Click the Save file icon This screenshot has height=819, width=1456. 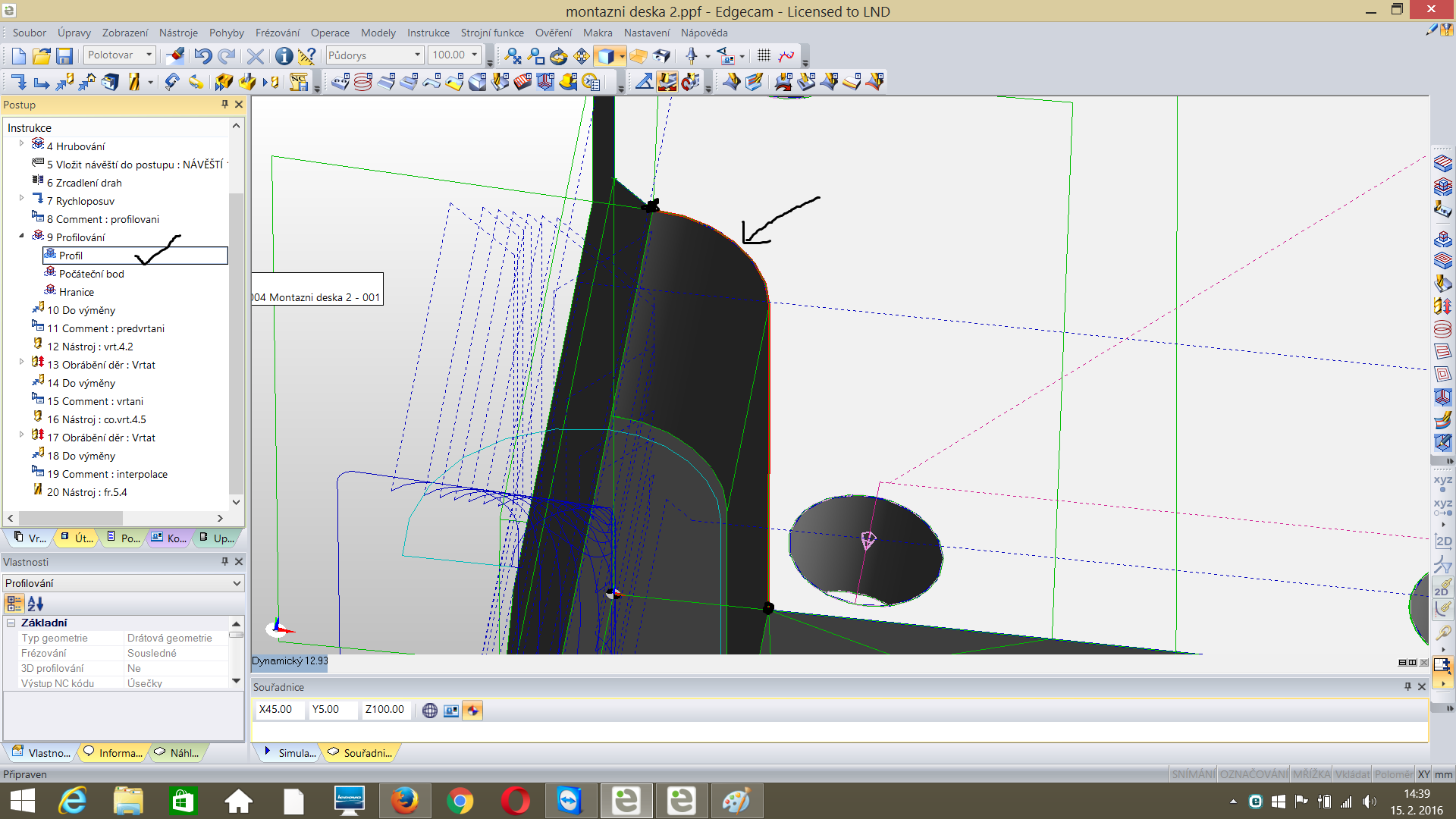click(64, 56)
